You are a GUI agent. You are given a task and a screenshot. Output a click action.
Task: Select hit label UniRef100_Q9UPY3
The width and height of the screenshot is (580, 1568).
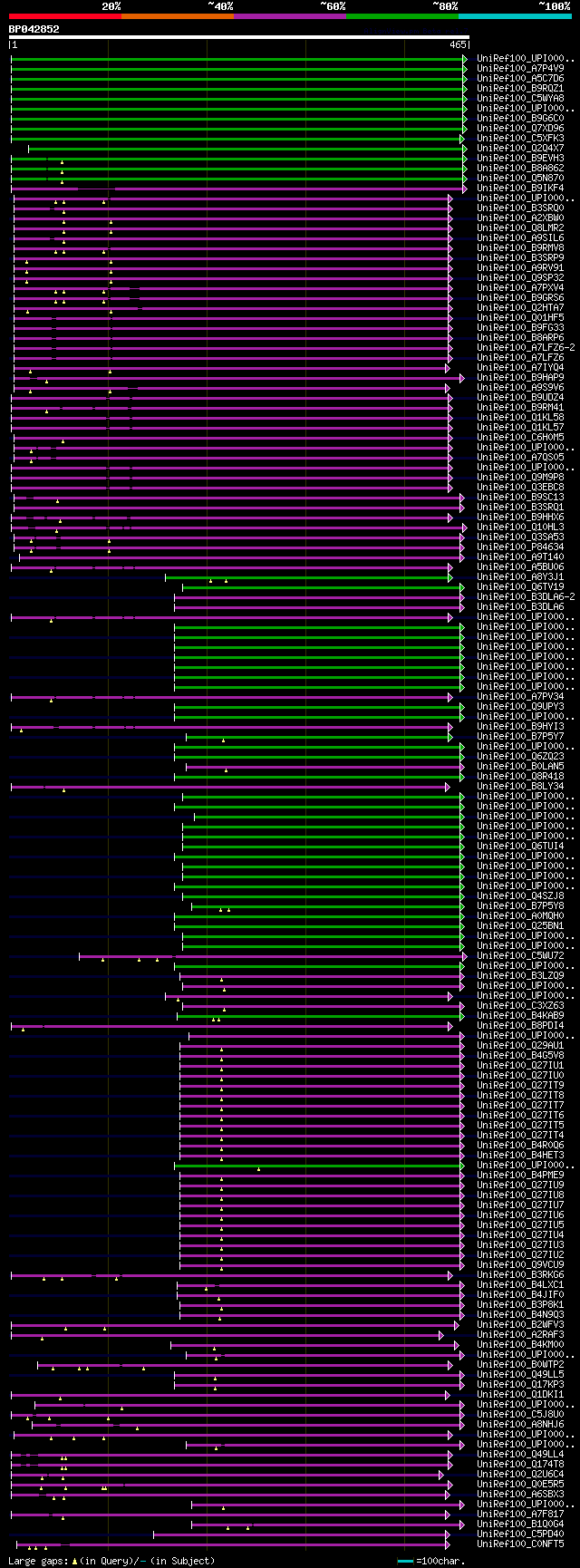[520, 706]
